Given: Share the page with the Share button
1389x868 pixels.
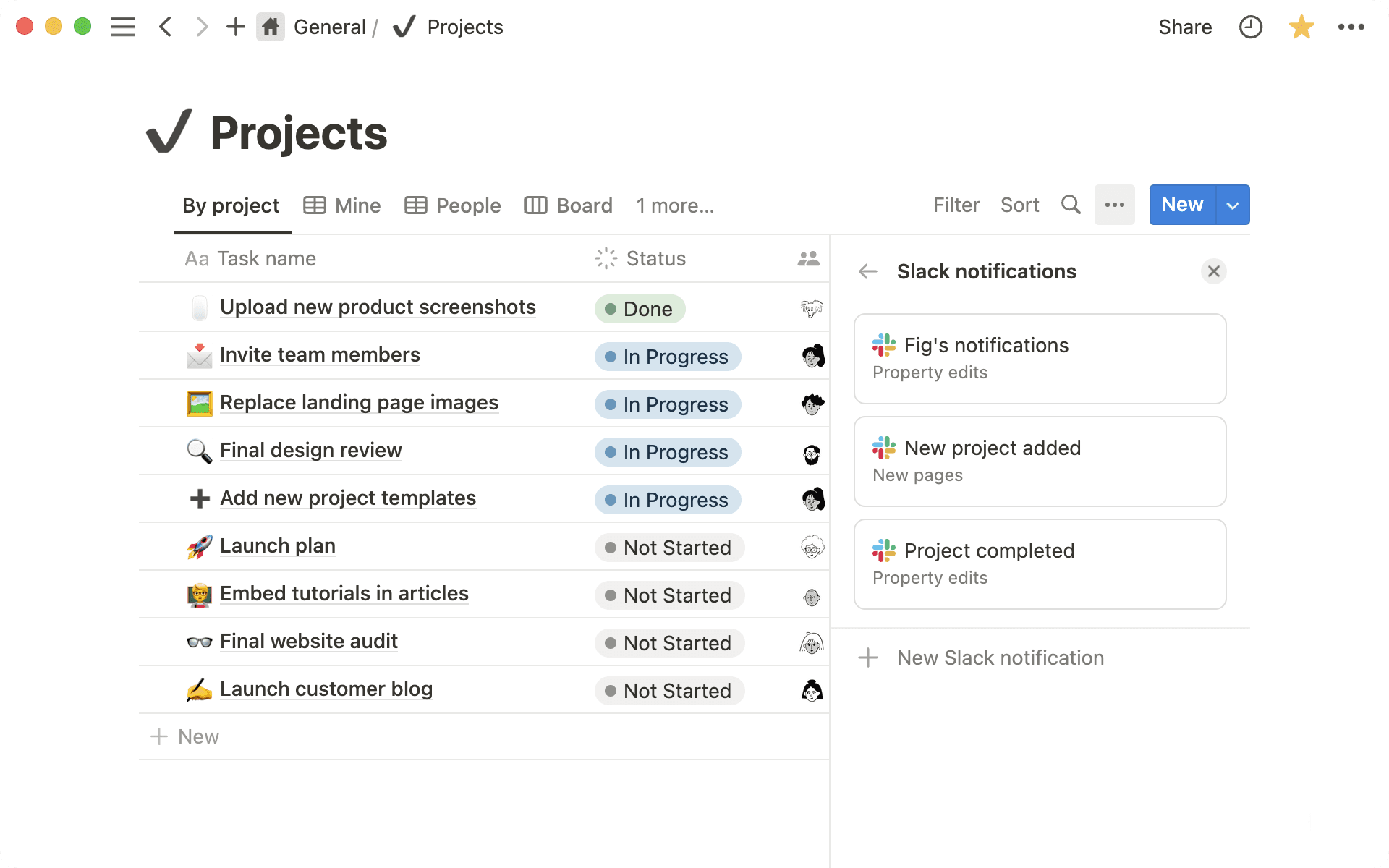Looking at the screenshot, I should click(1185, 27).
